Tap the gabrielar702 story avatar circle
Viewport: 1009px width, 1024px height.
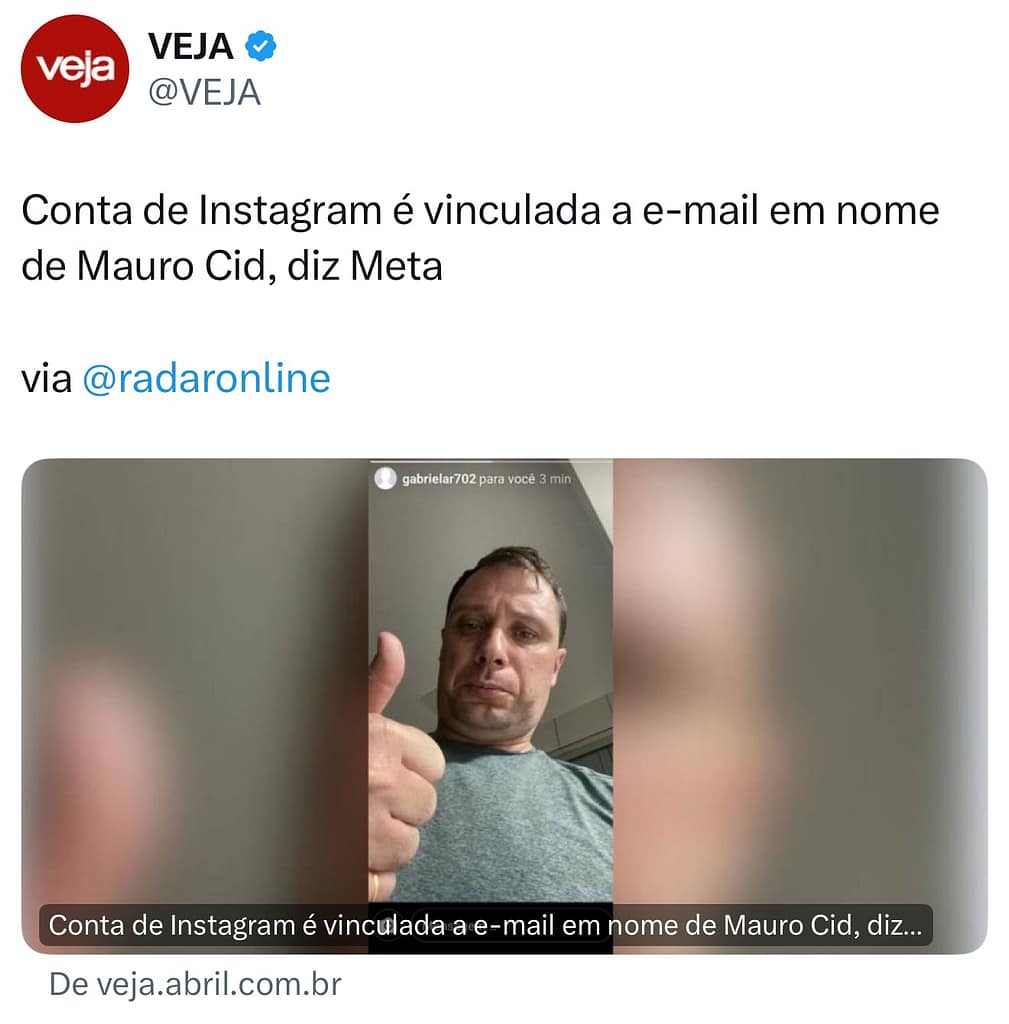coord(385,478)
